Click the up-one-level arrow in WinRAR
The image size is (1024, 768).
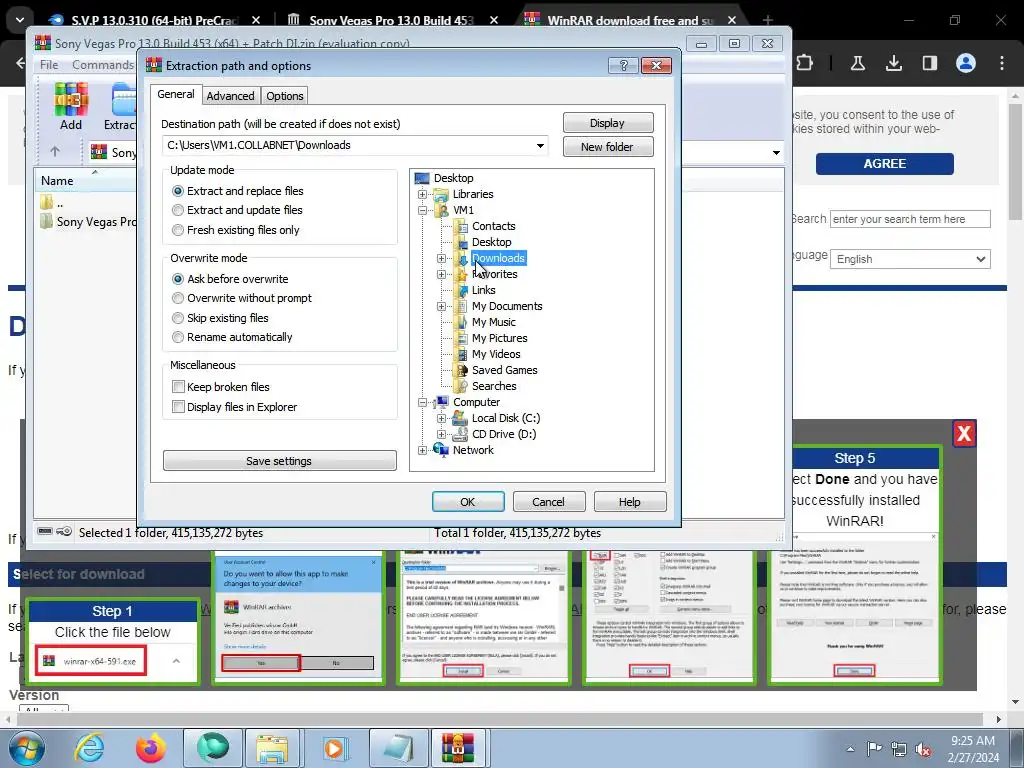coord(55,152)
